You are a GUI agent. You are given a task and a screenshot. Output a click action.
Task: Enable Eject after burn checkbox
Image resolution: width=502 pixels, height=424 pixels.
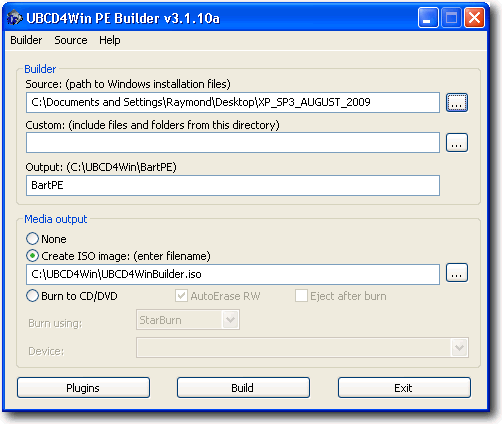301,296
